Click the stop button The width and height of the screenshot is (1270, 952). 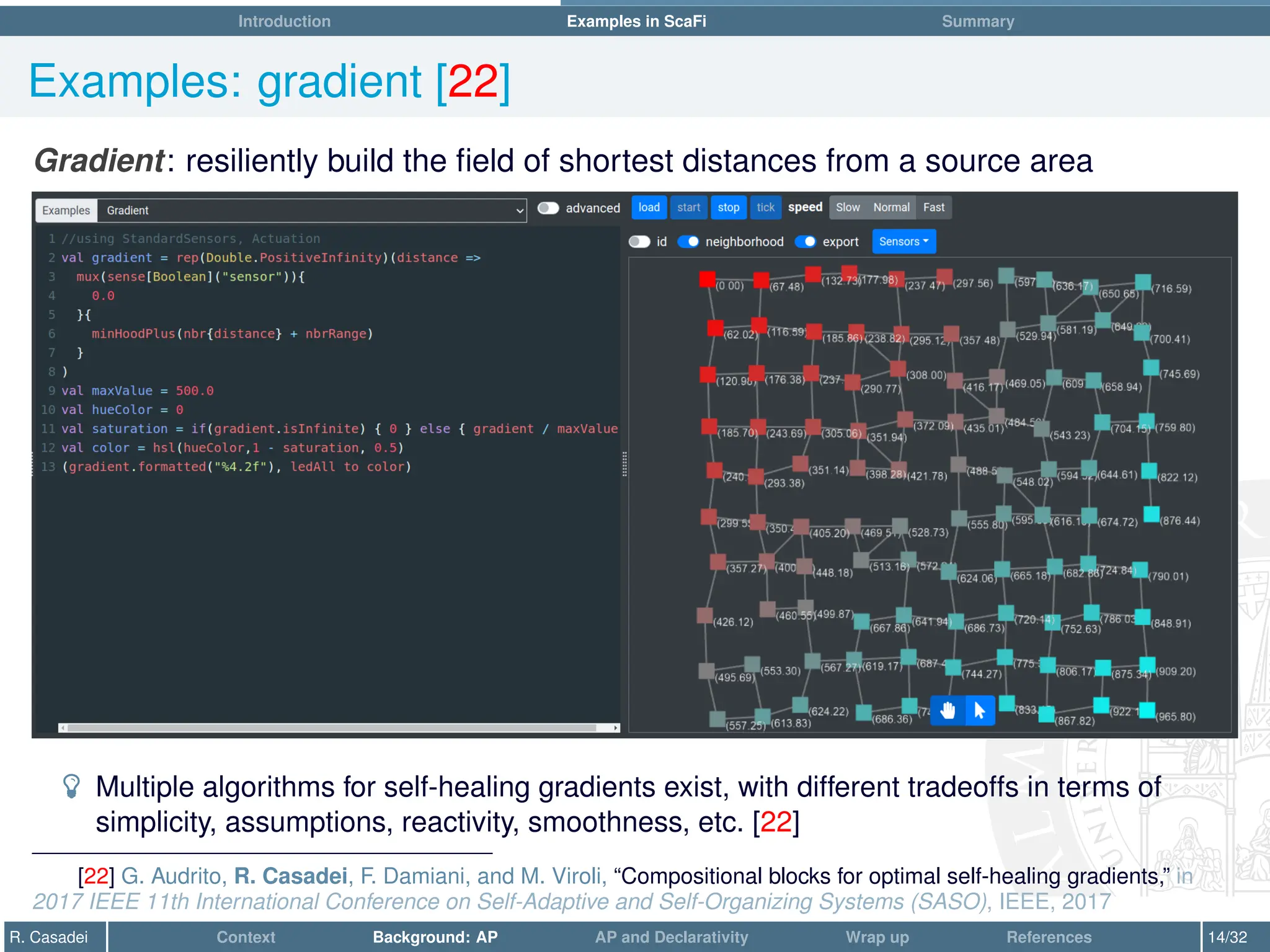coord(729,208)
